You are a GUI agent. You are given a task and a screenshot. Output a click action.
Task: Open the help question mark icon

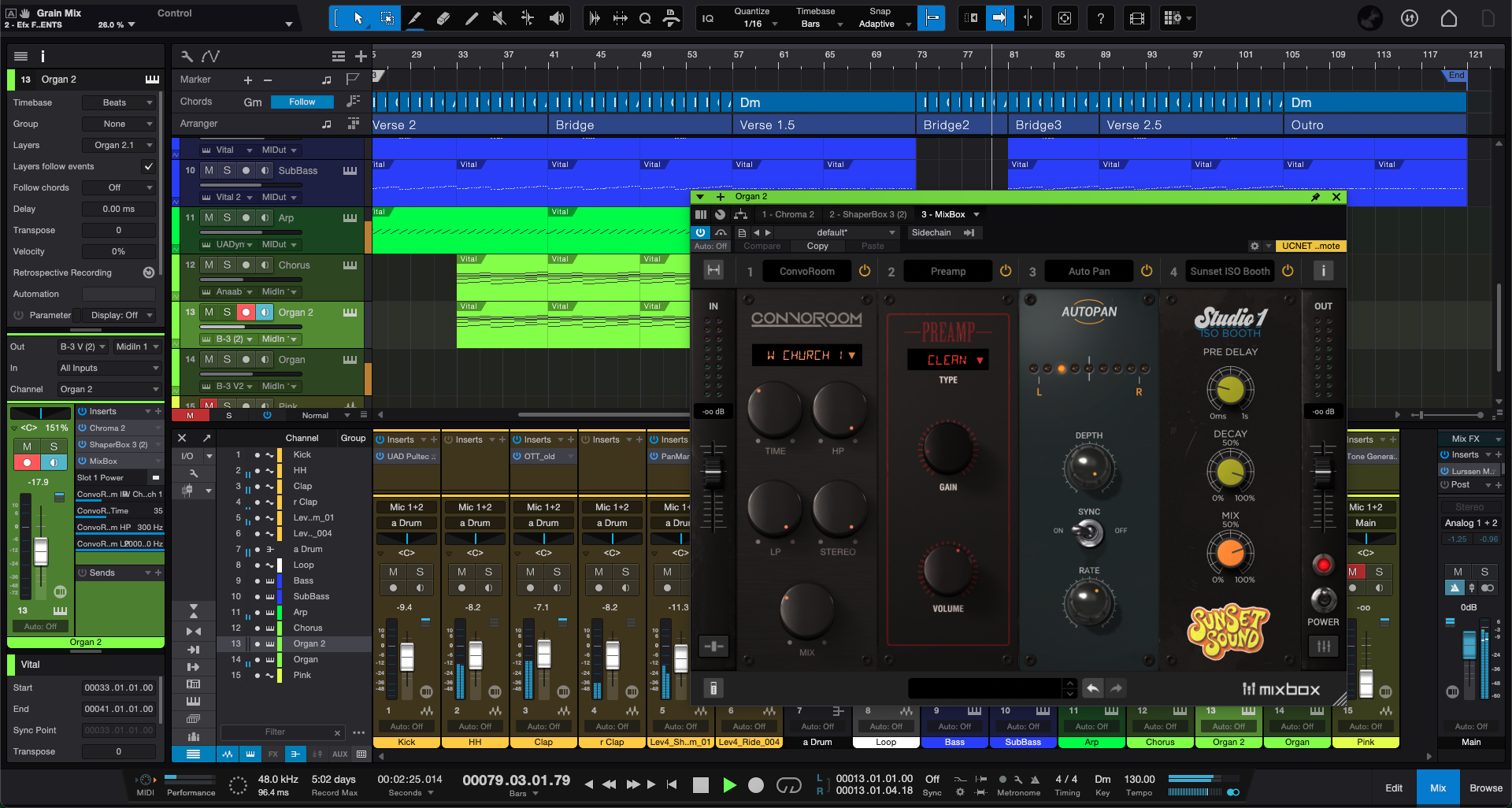click(x=1100, y=18)
